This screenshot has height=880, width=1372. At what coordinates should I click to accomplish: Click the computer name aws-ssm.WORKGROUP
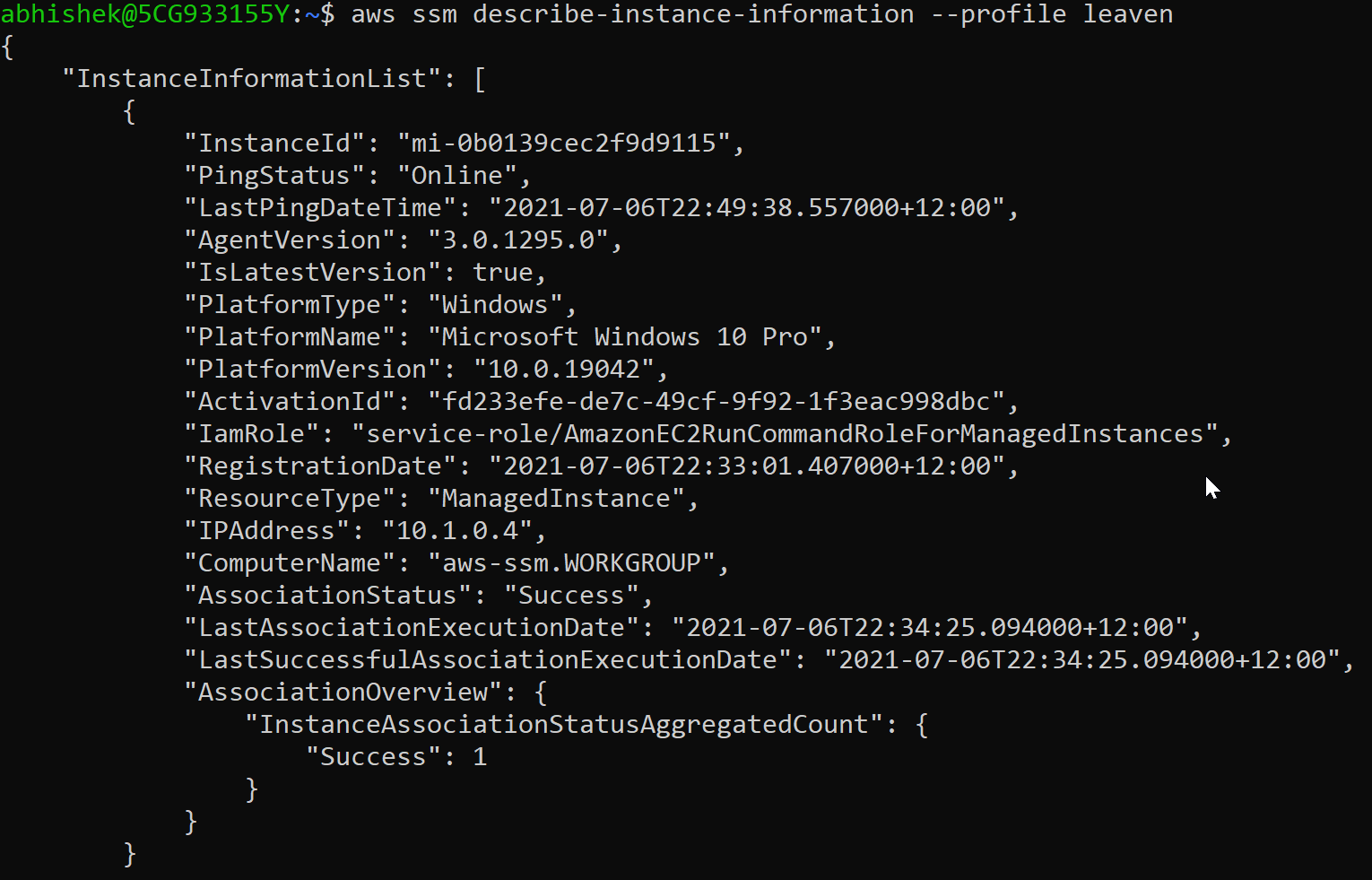[x=571, y=563]
